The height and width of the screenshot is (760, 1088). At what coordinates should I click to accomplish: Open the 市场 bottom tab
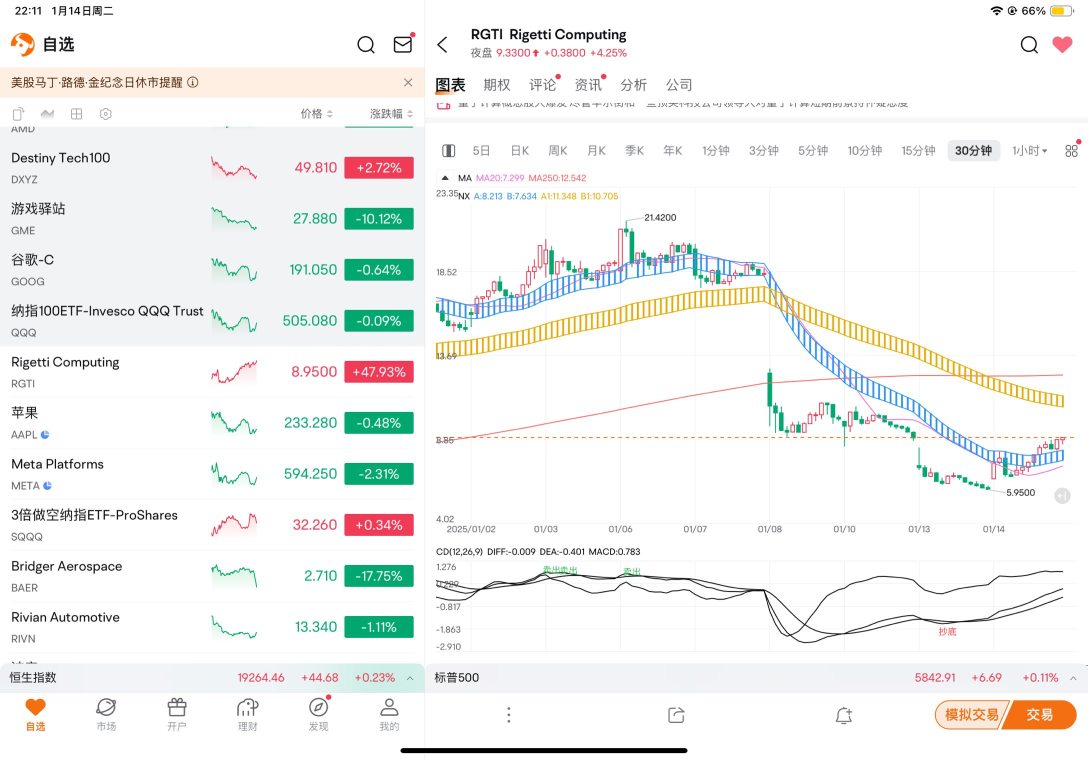(106, 715)
